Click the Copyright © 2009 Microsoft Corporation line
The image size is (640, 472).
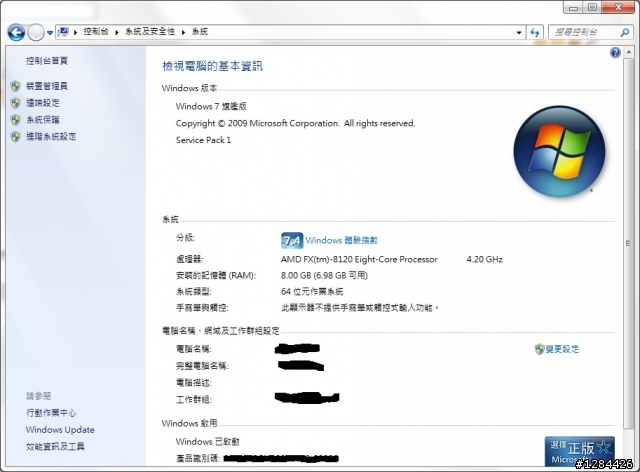point(295,123)
